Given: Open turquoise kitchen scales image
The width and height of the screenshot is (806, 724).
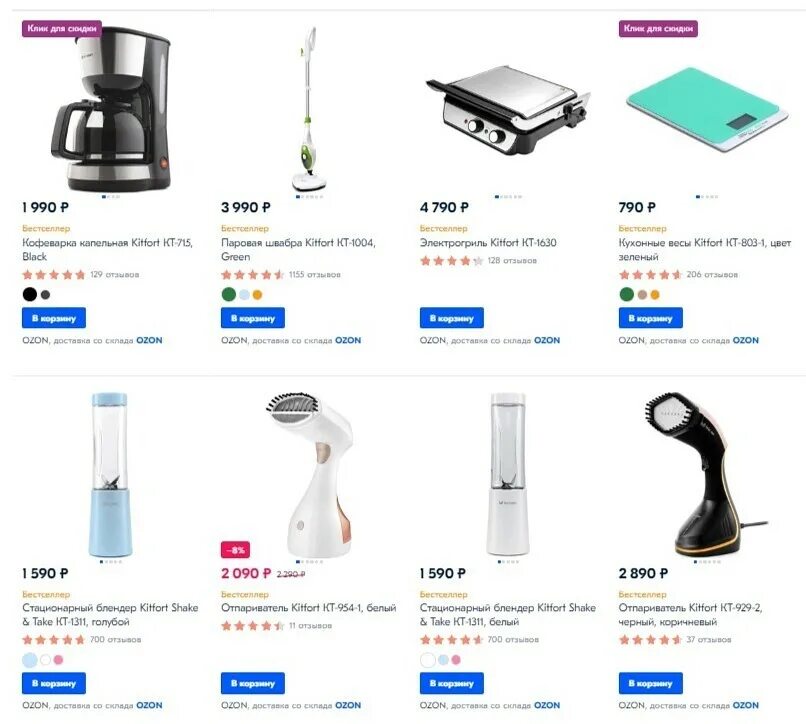Looking at the screenshot, I should (707, 109).
